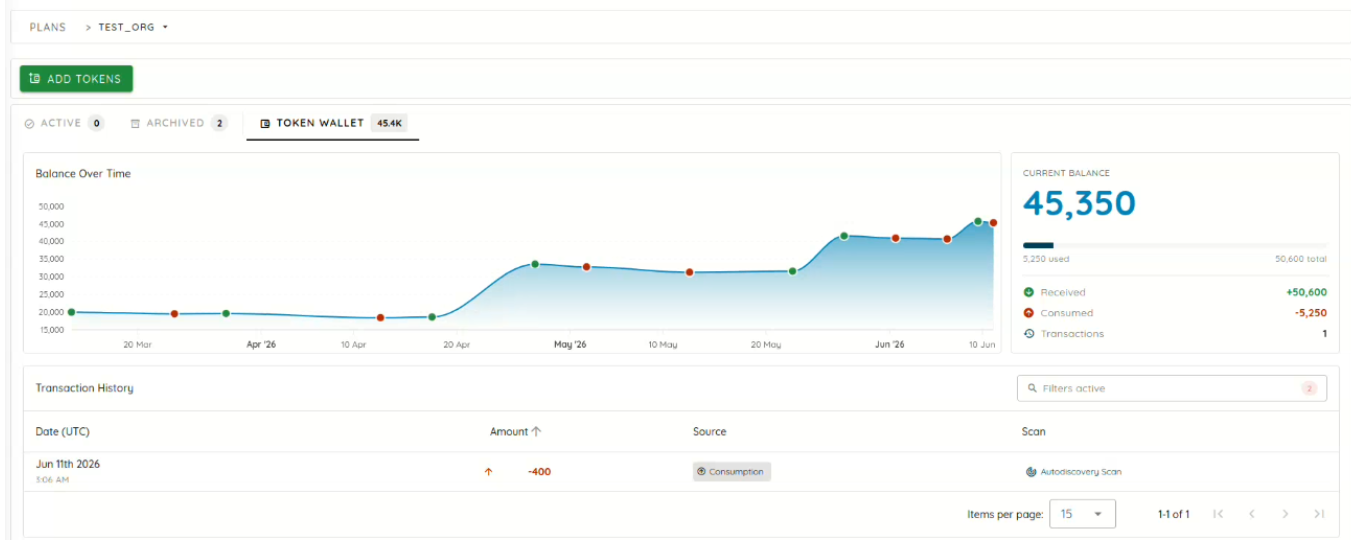Click the Autodiscovery Scan icon
This screenshot has height=547, width=1351.
click(1031, 472)
